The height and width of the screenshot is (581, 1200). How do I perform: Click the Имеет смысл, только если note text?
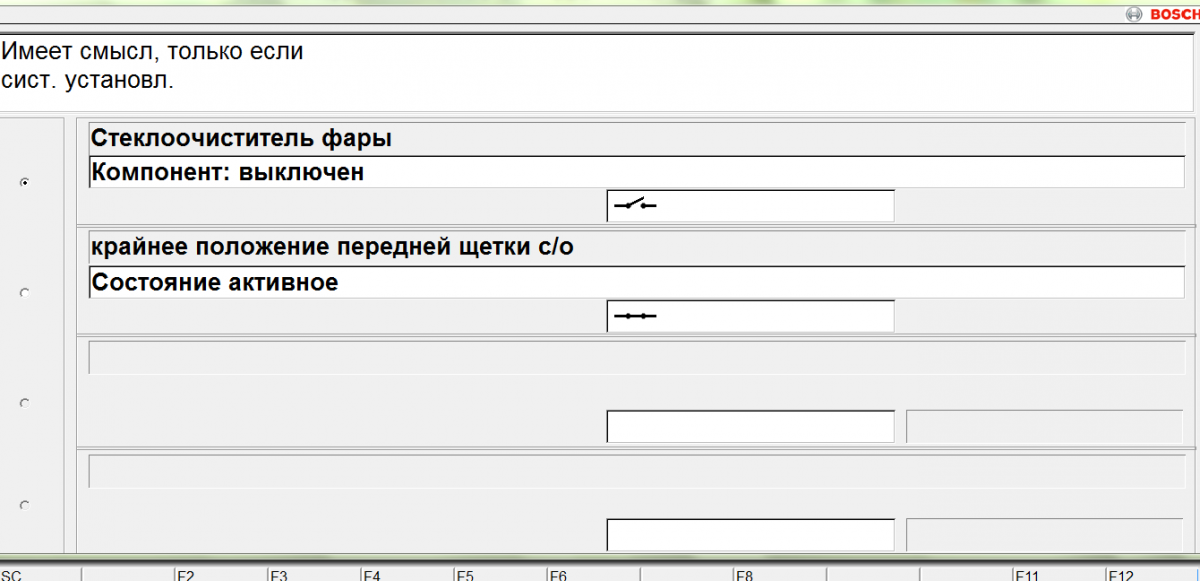(152, 51)
